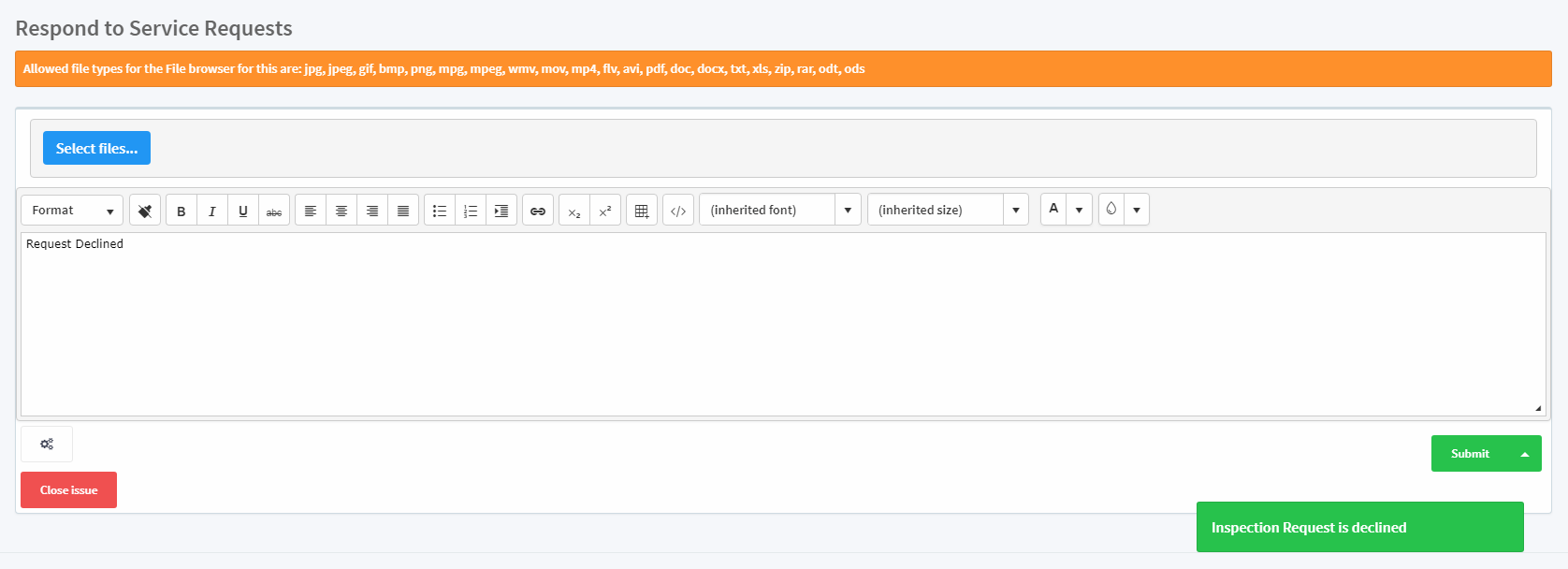Toggle underline formatting
Screen dimensions: 1568x569
tap(243, 211)
